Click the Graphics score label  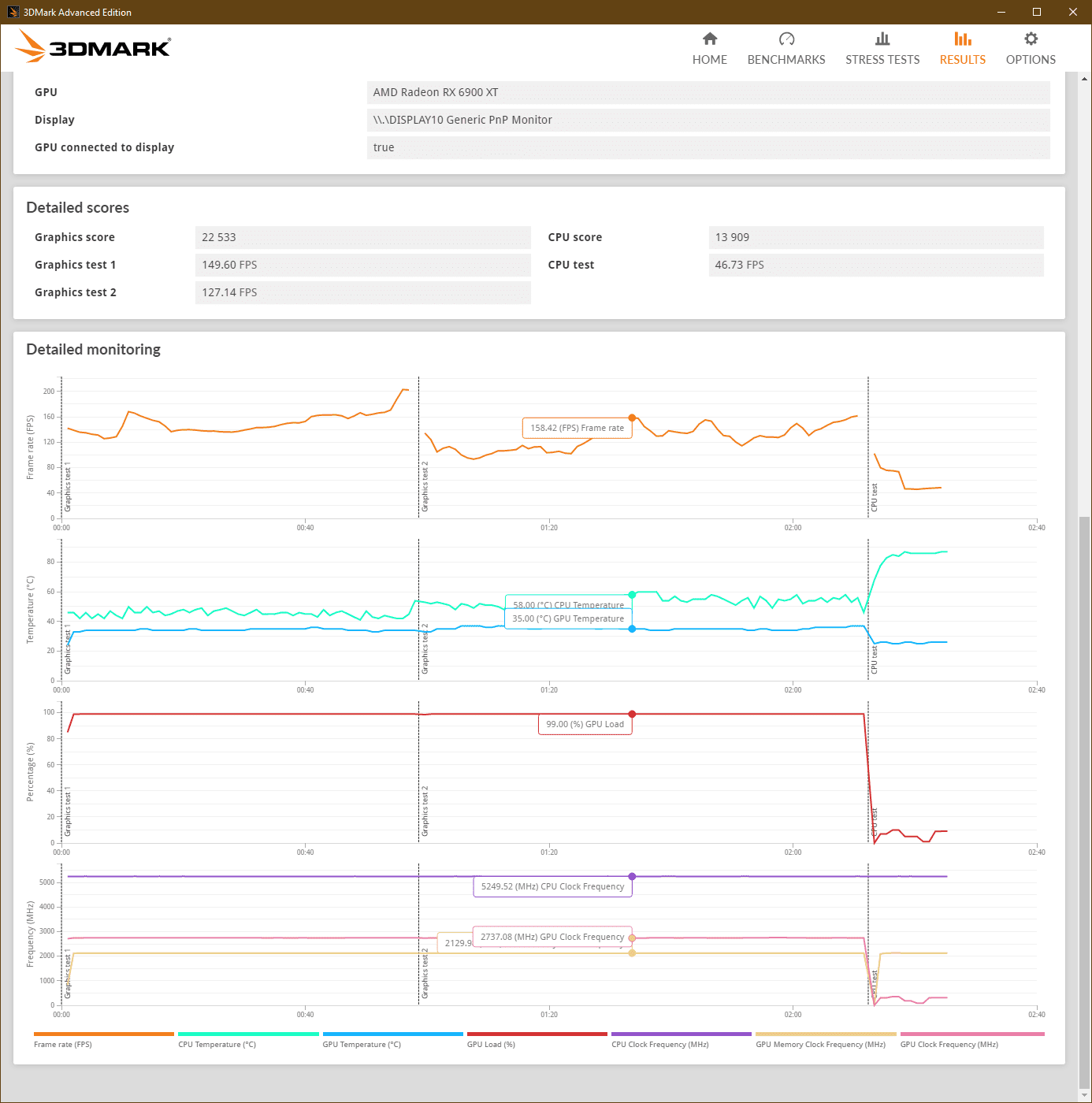point(75,237)
